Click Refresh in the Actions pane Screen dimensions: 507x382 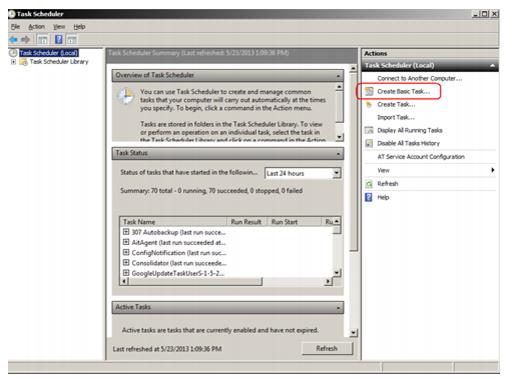coord(387,184)
